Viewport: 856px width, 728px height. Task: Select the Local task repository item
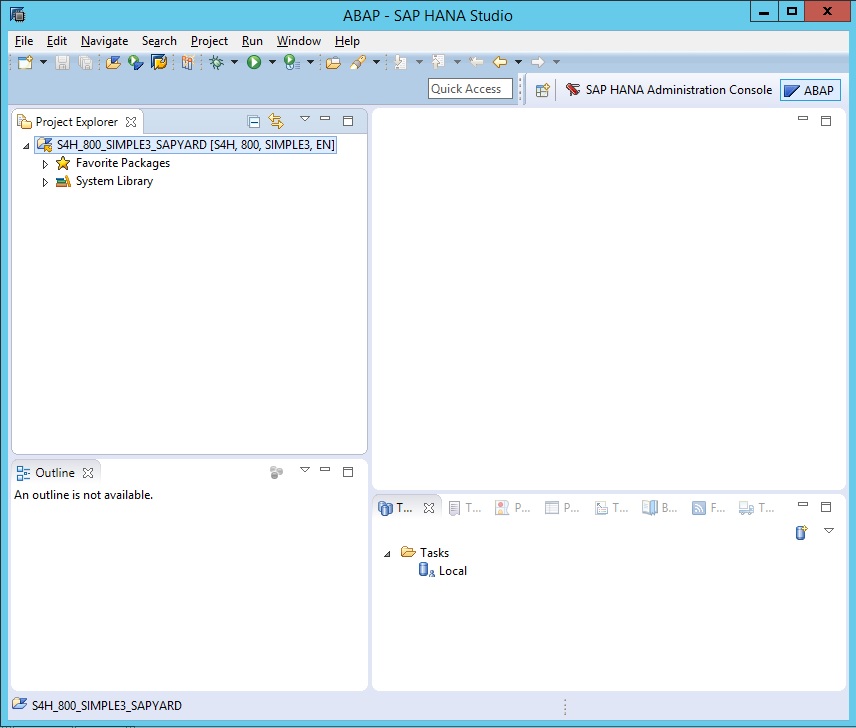(443, 571)
